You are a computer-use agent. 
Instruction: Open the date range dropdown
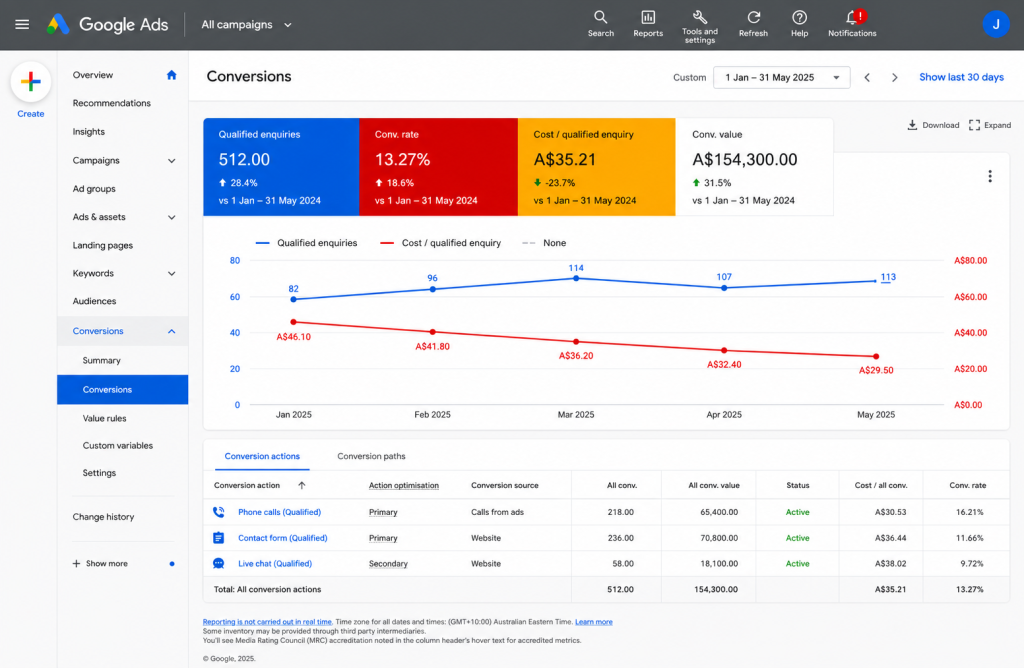click(x=782, y=77)
